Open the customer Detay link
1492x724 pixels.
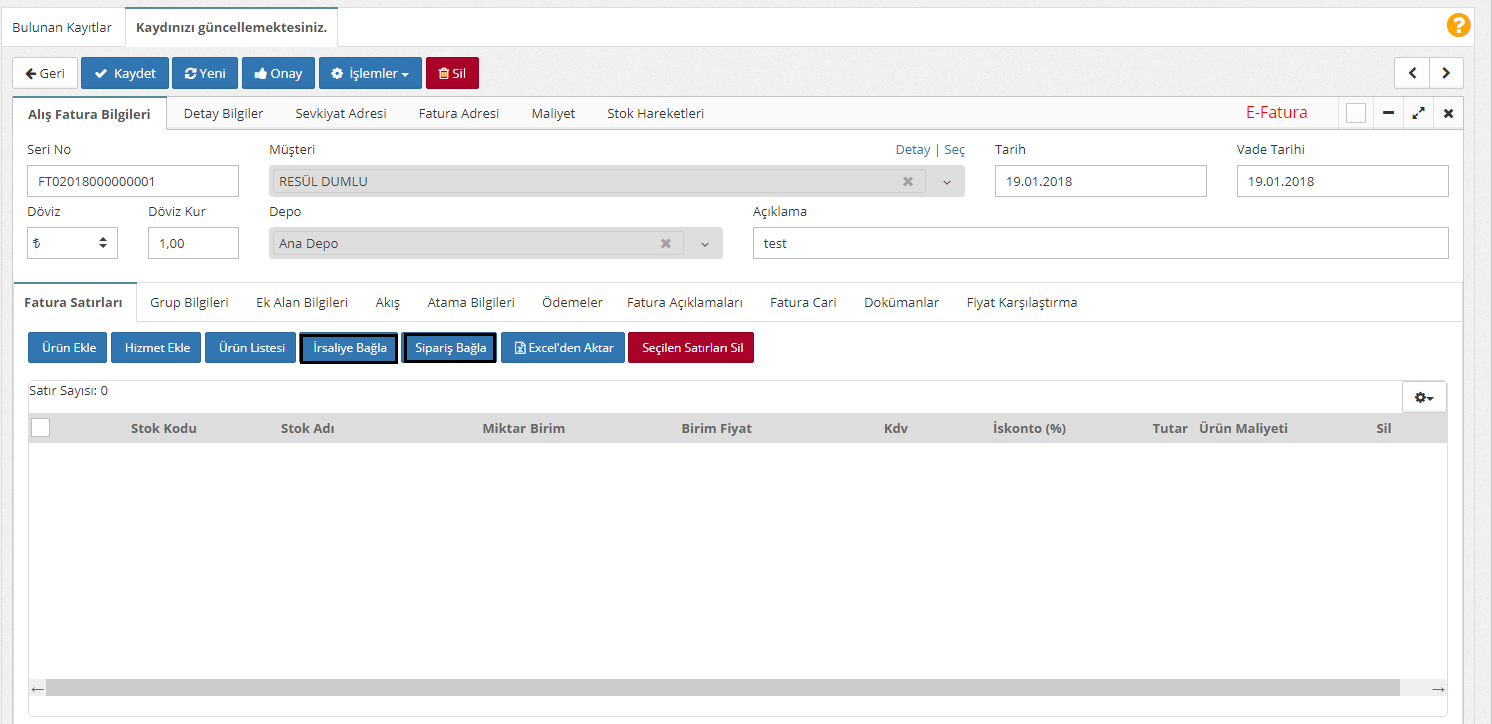point(912,150)
